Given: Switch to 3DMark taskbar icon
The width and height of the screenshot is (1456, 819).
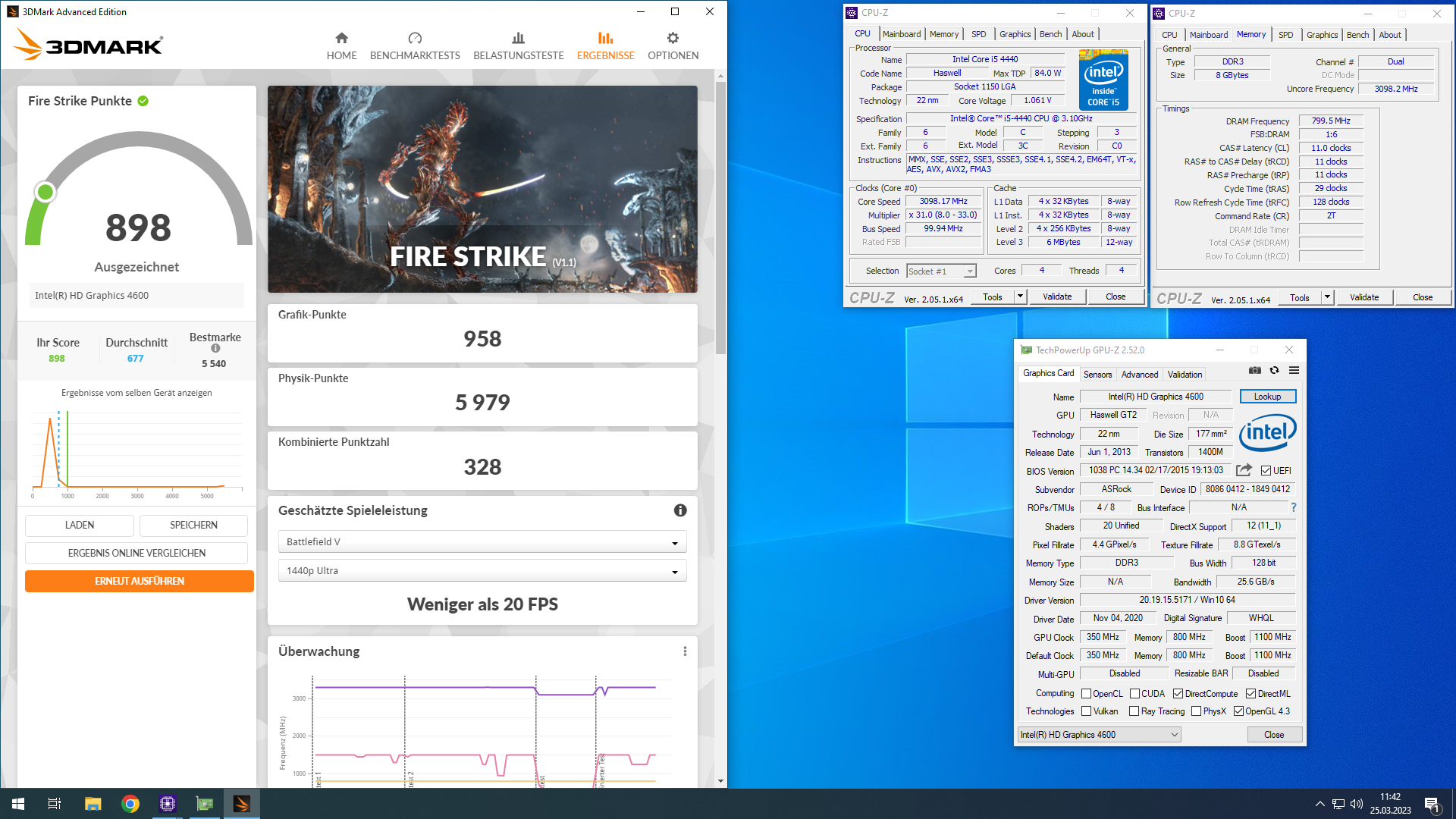Looking at the screenshot, I should (242, 804).
